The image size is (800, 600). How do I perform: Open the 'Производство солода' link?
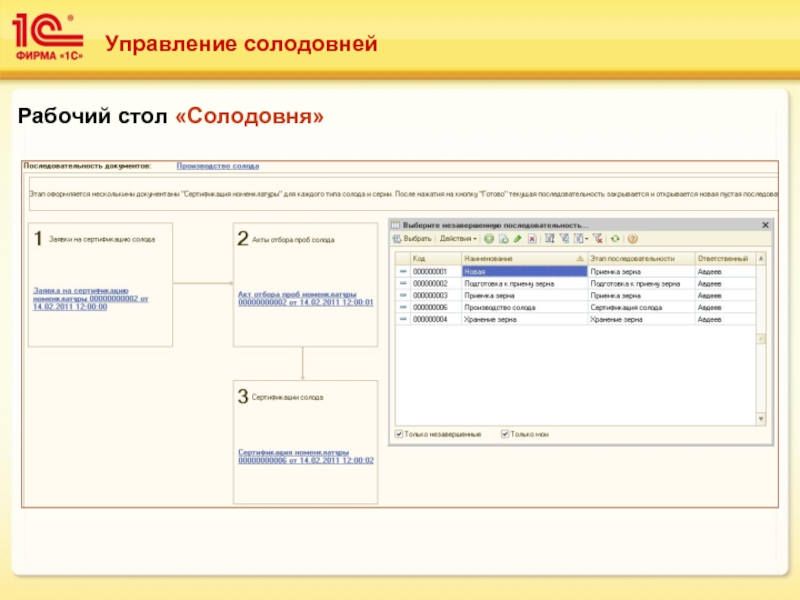217,164
